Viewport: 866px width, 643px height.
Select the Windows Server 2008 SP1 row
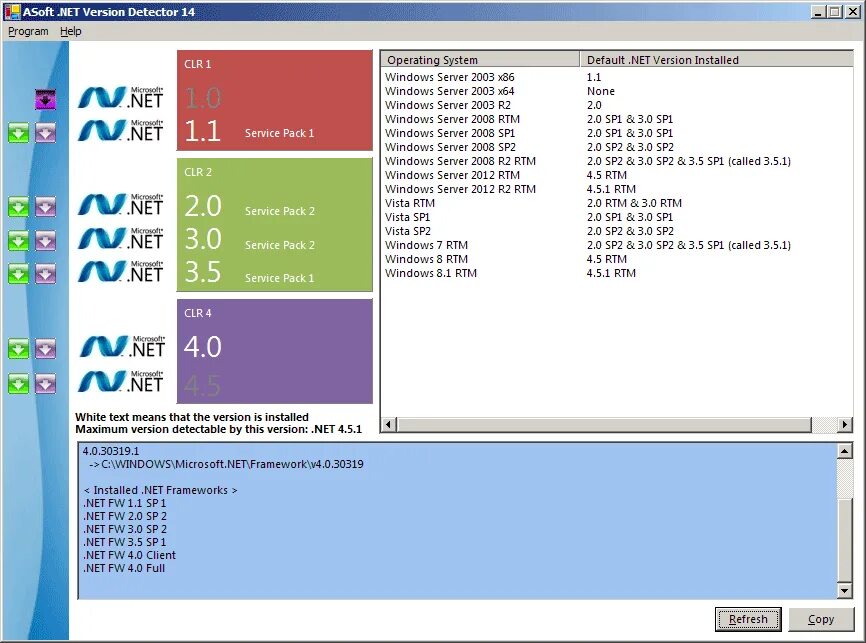[x=616, y=133]
